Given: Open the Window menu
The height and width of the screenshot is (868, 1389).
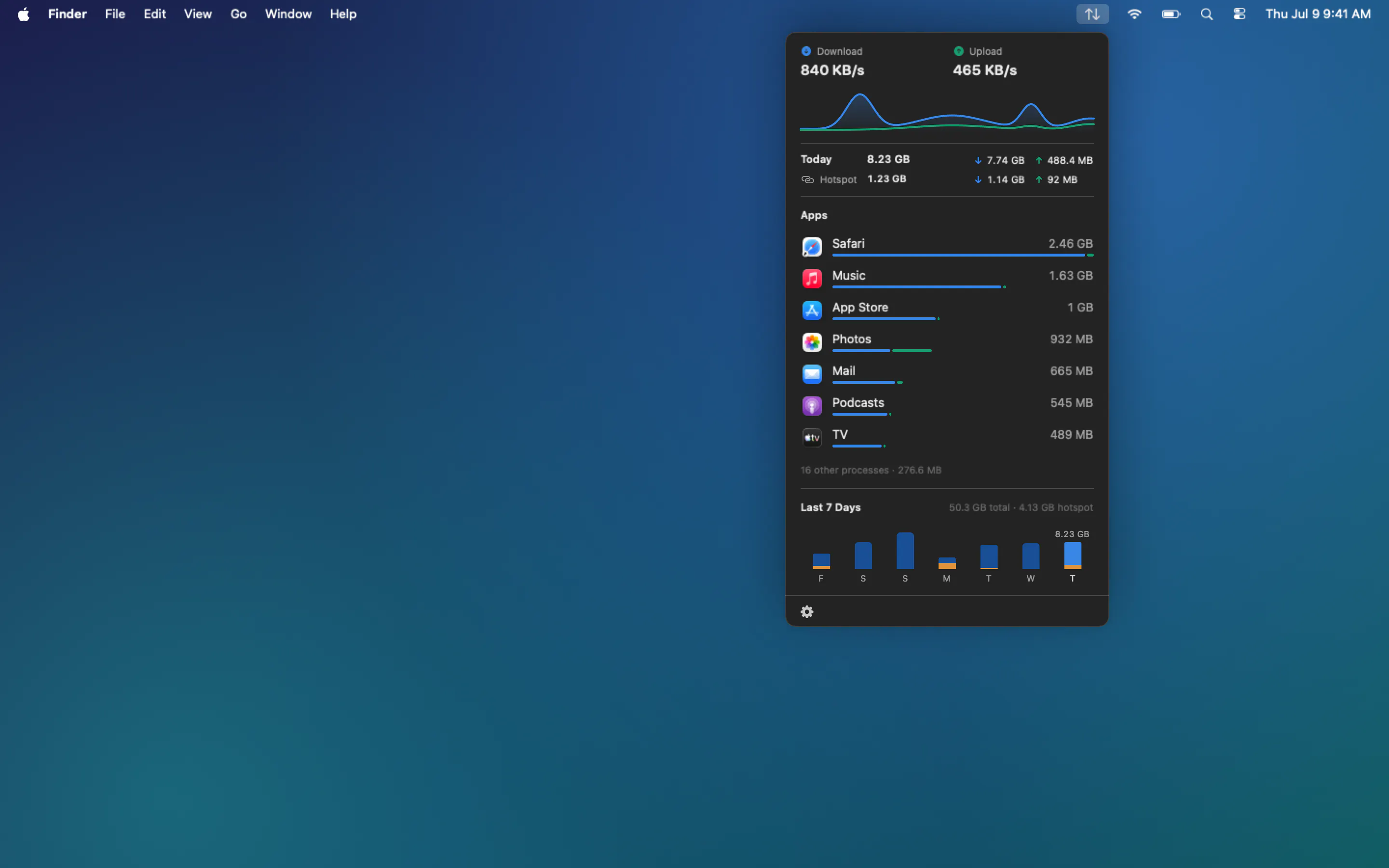Looking at the screenshot, I should (x=288, y=14).
